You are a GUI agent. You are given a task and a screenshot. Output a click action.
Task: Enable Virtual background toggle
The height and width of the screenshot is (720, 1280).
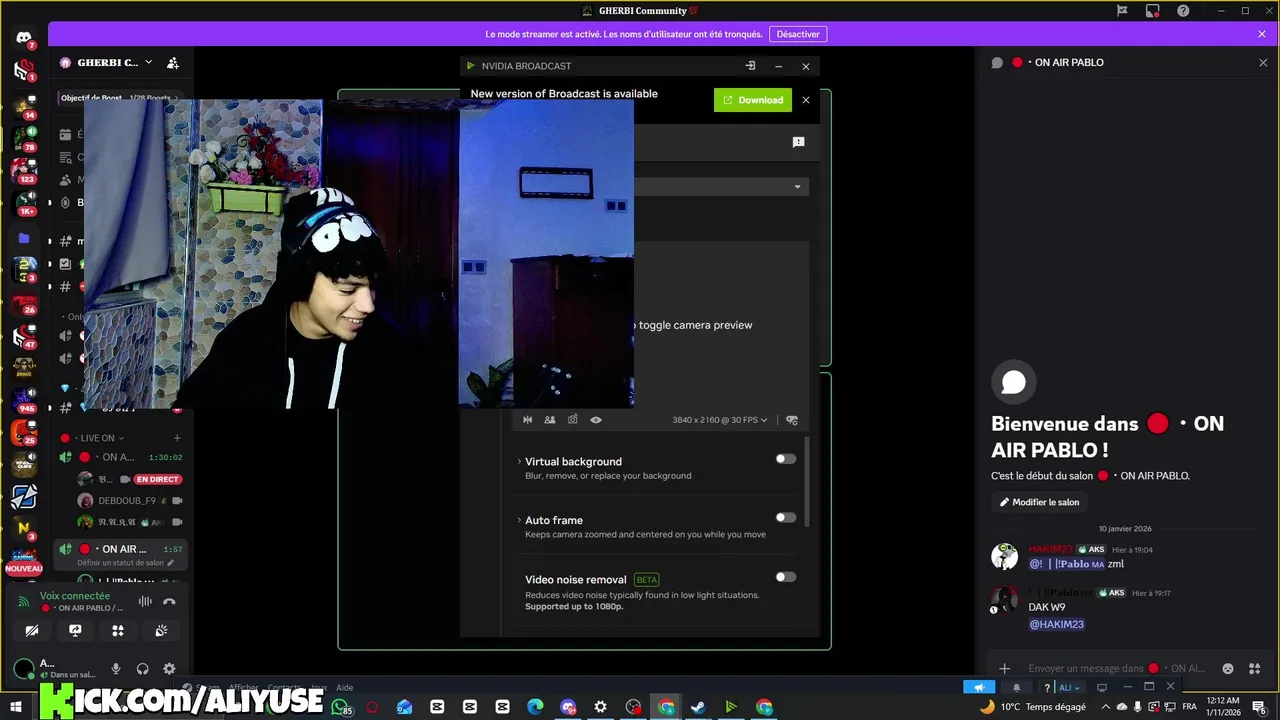pyautogui.click(x=786, y=459)
